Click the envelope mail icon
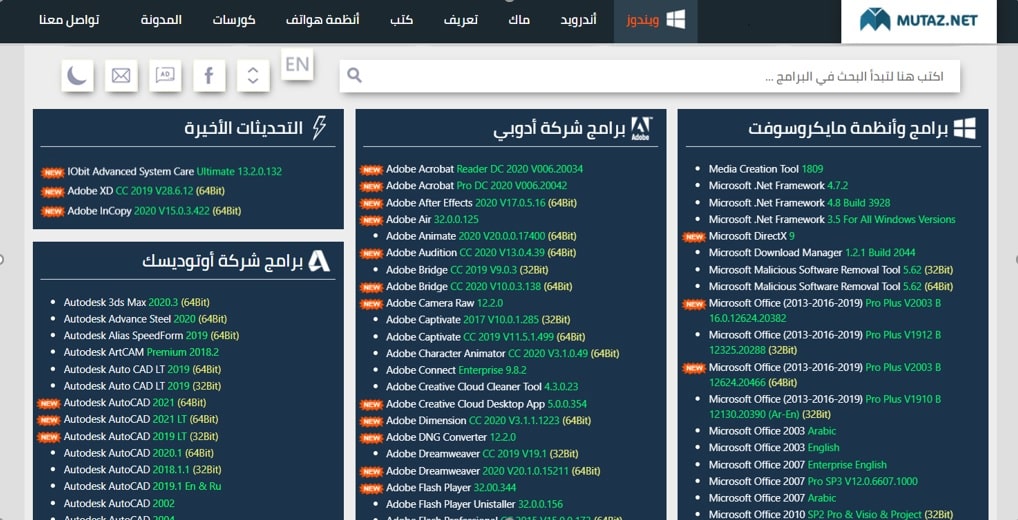Screen dimensions: 1018x520 click(121, 75)
